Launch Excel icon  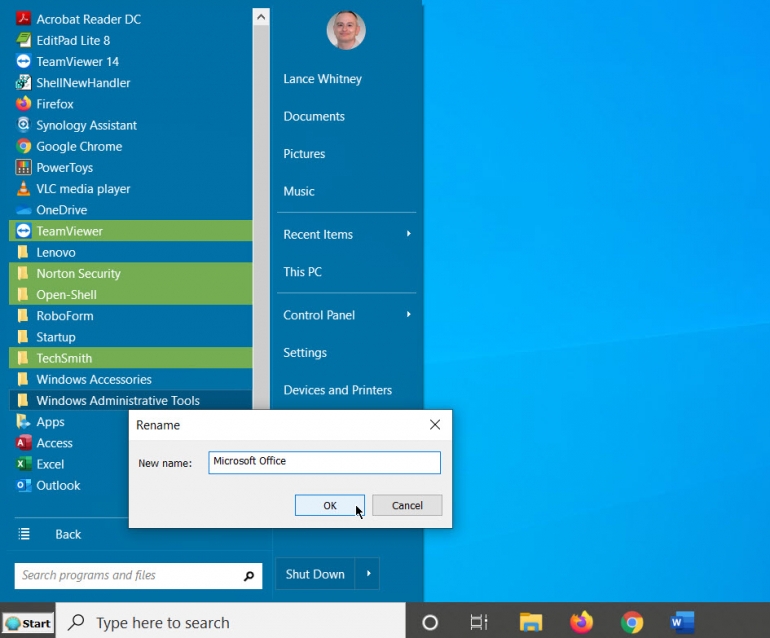point(23,464)
